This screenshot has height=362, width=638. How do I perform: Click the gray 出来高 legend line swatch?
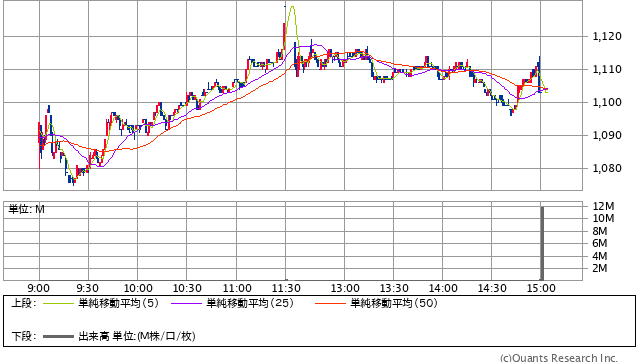(58, 336)
